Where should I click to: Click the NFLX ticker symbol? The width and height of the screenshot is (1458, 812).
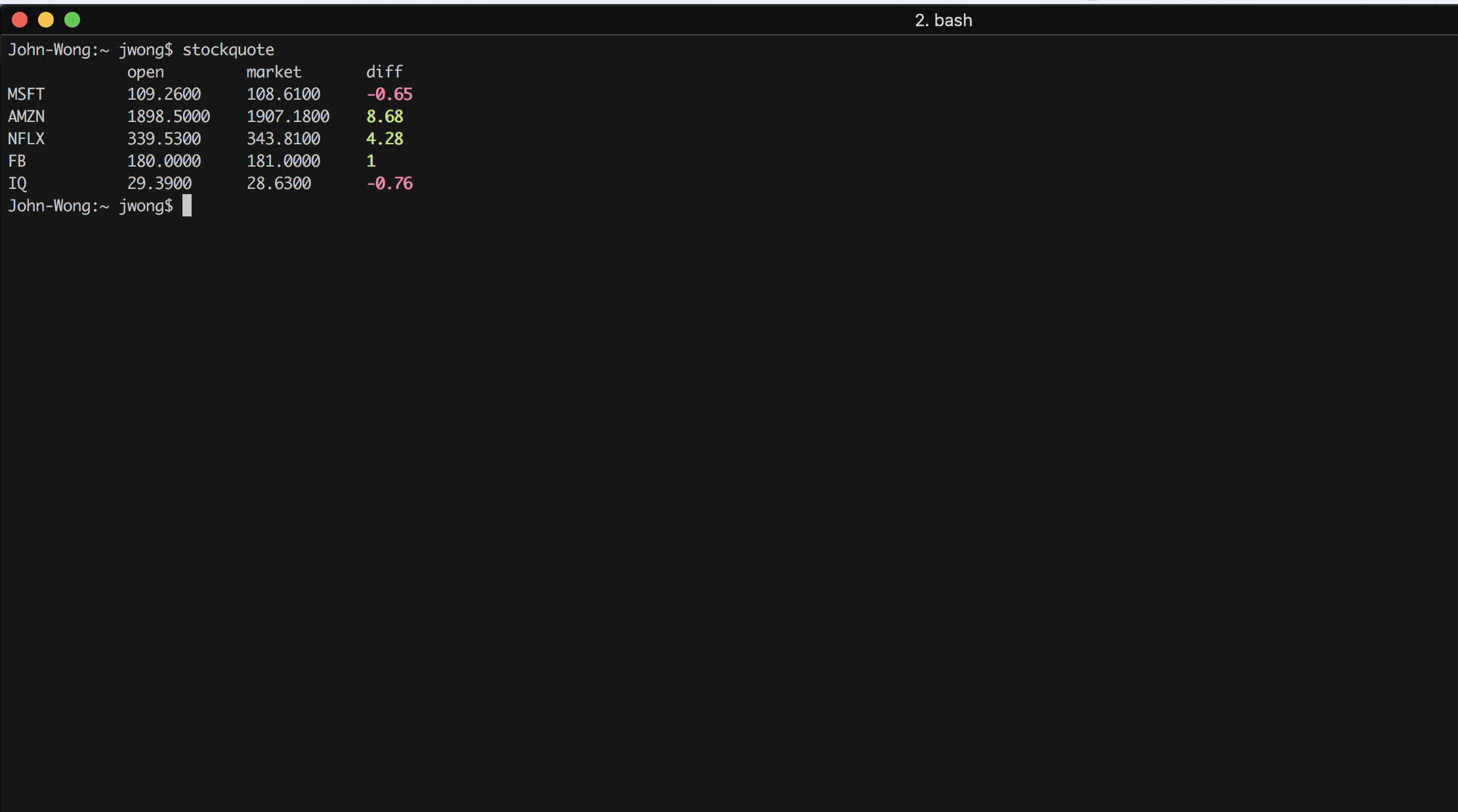(x=26, y=139)
